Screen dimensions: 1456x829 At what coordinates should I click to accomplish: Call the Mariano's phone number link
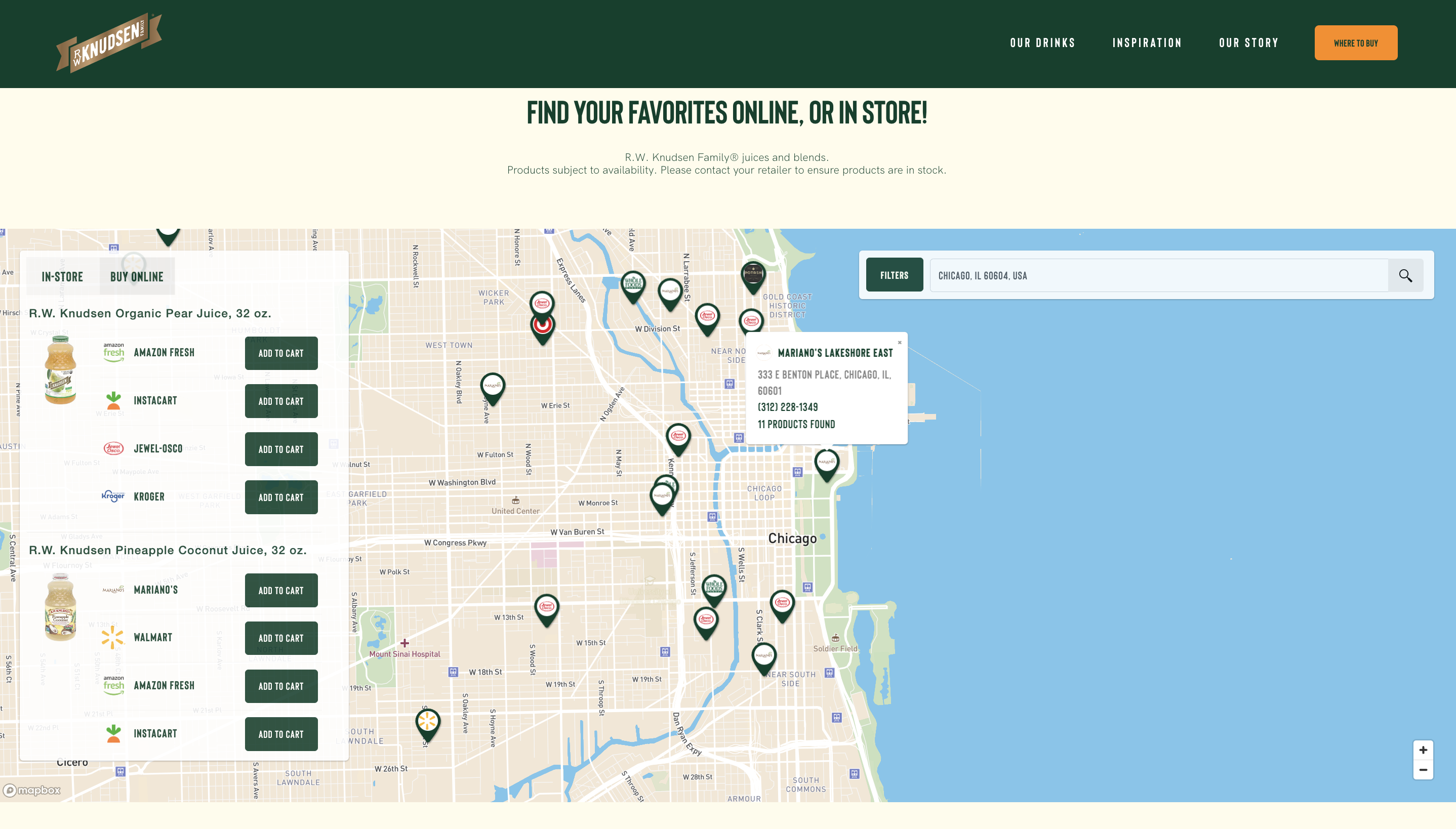pos(787,407)
